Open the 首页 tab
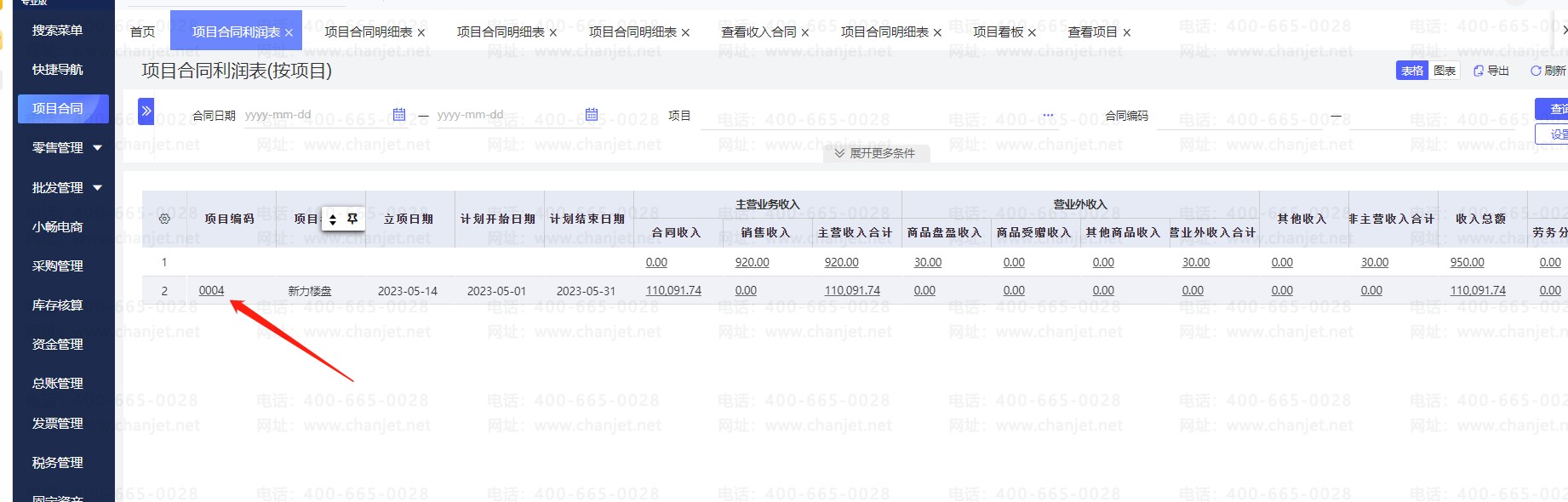The height and width of the screenshot is (502, 1568). [x=142, y=32]
